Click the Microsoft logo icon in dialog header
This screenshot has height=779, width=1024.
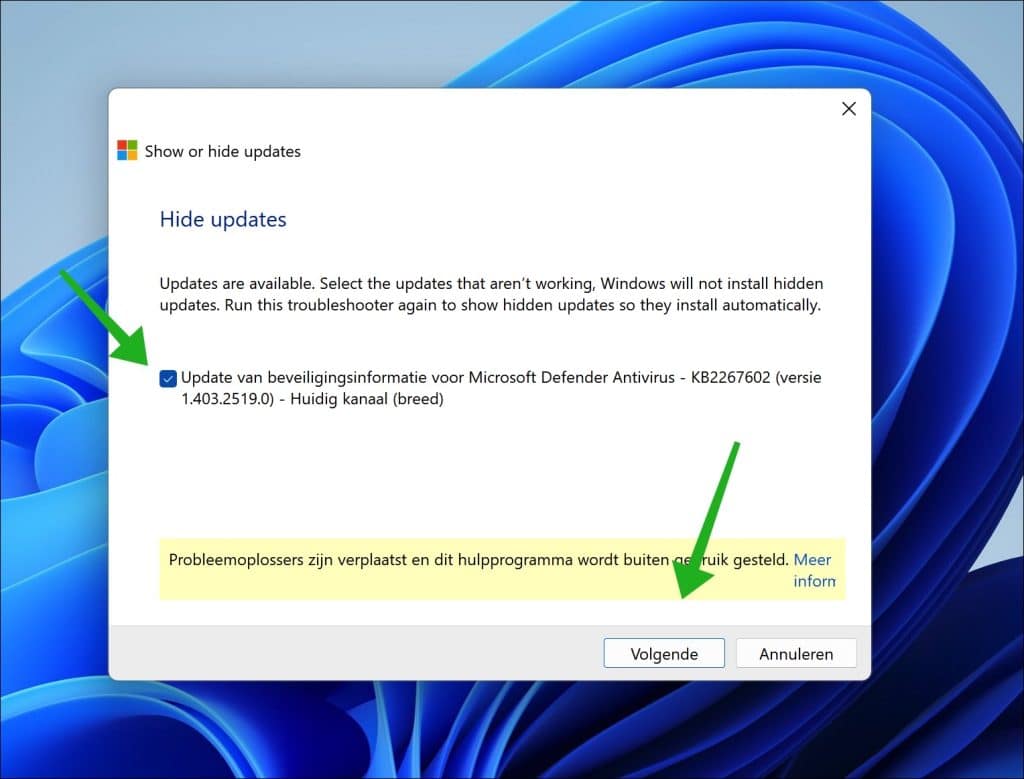[x=127, y=150]
